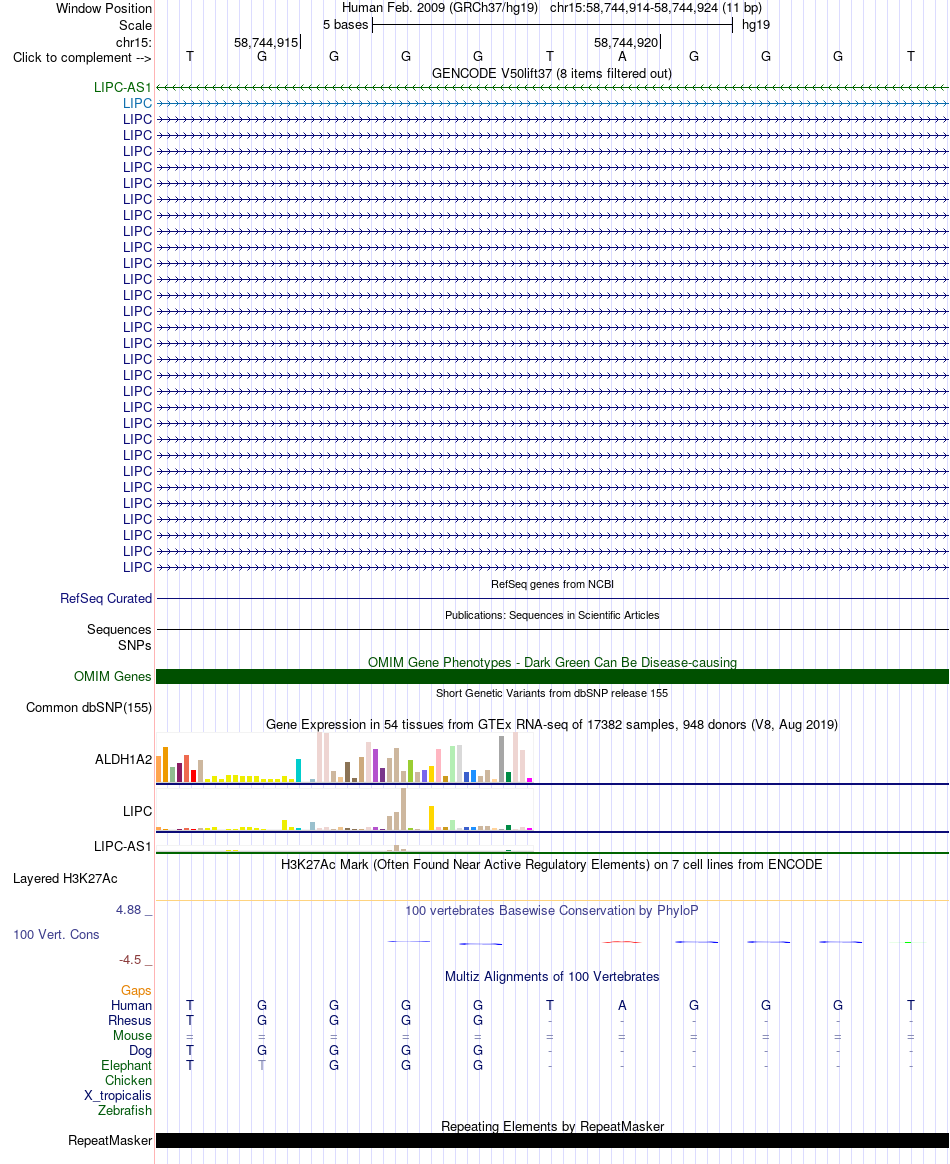Open 'Repeating Elements by RepeatMasker' title
Viewport: 950px width, 1164px height.
point(552,1126)
